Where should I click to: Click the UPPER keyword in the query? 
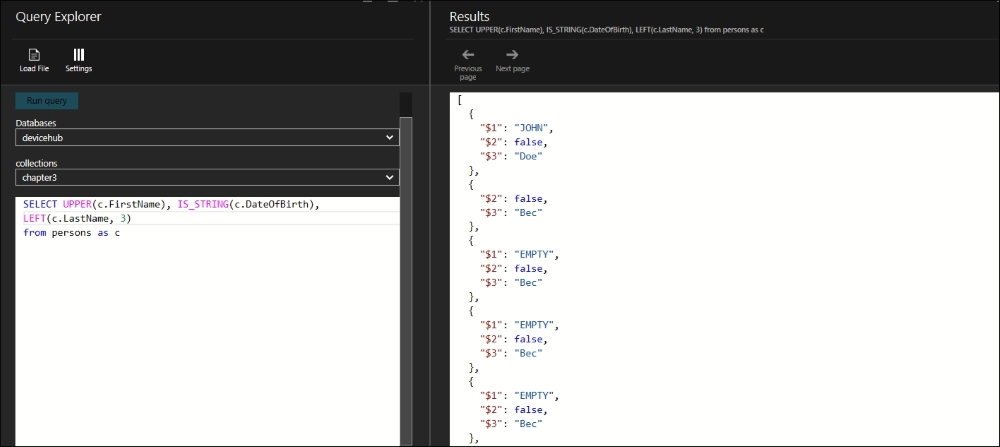[x=77, y=205]
